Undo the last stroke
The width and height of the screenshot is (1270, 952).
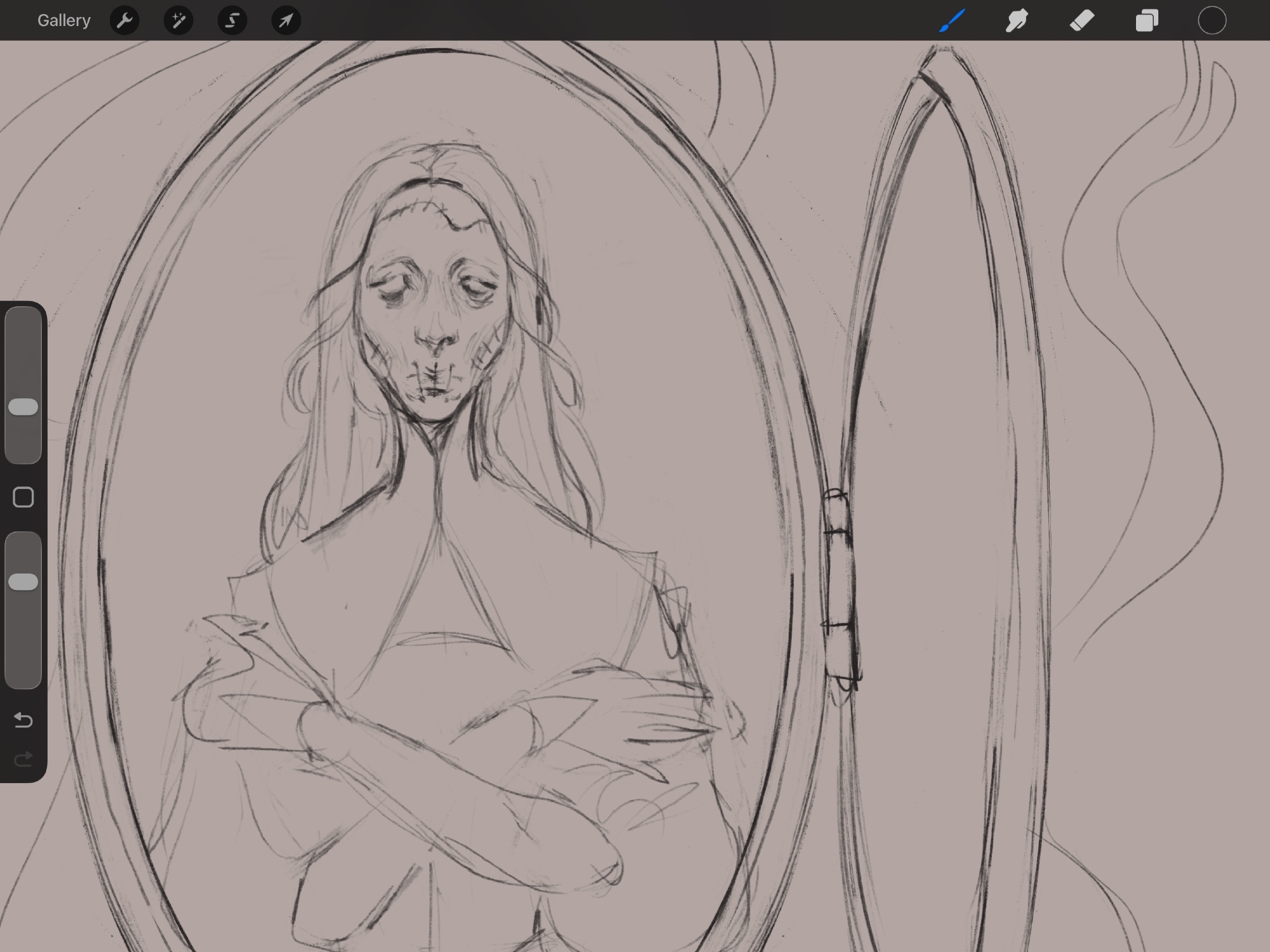[x=23, y=720]
